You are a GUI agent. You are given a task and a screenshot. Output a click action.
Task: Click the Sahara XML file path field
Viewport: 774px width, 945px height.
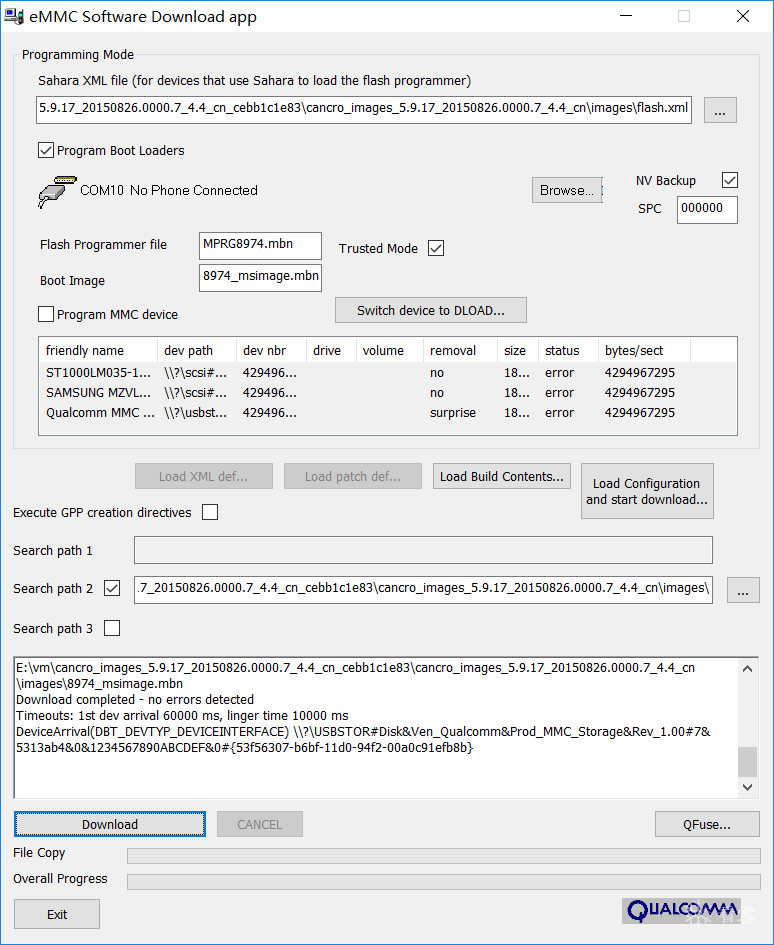pos(363,110)
